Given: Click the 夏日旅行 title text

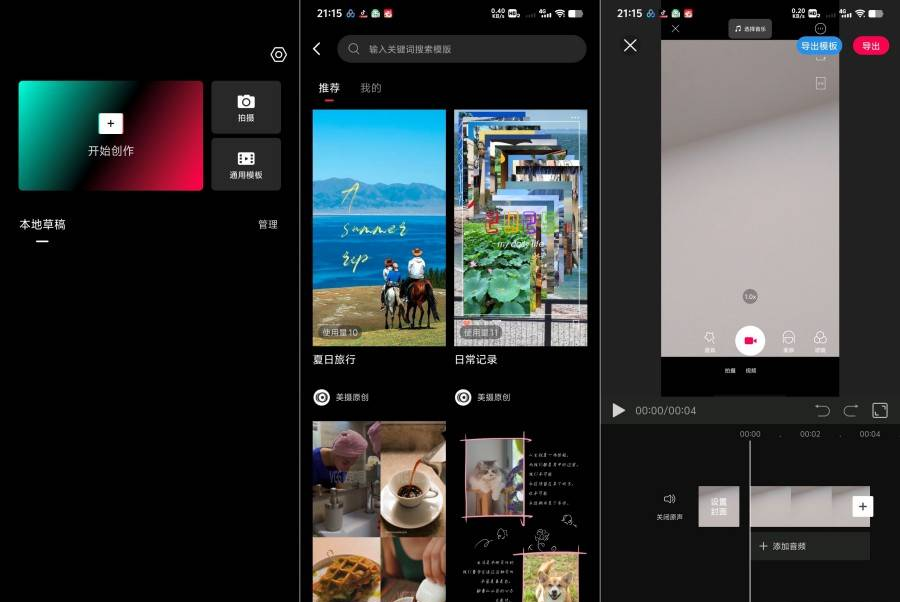Looking at the screenshot, I should (334, 360).
